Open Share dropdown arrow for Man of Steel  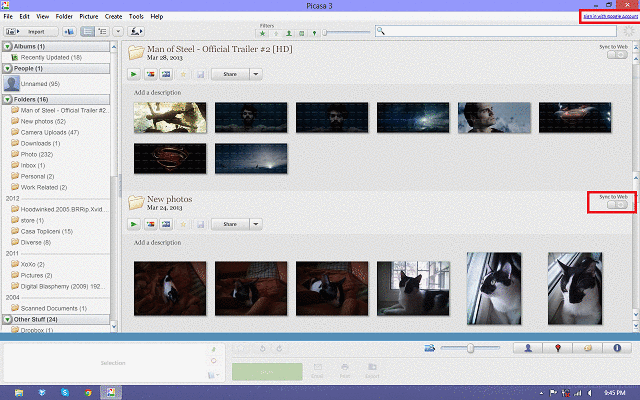click(x=256, y=74)
